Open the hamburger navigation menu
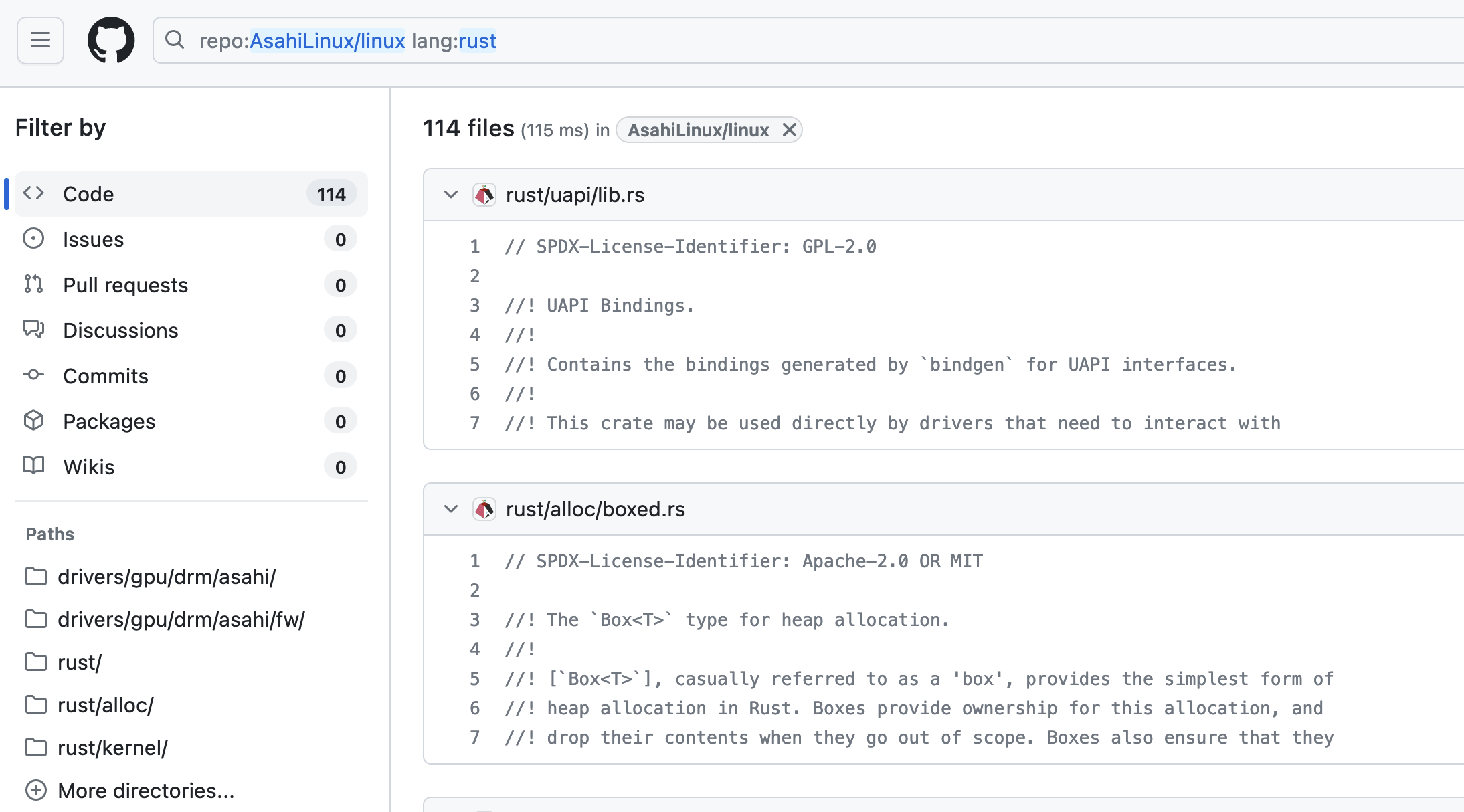The width and height of the screenshot is (1464, 812). coord(40,40)
